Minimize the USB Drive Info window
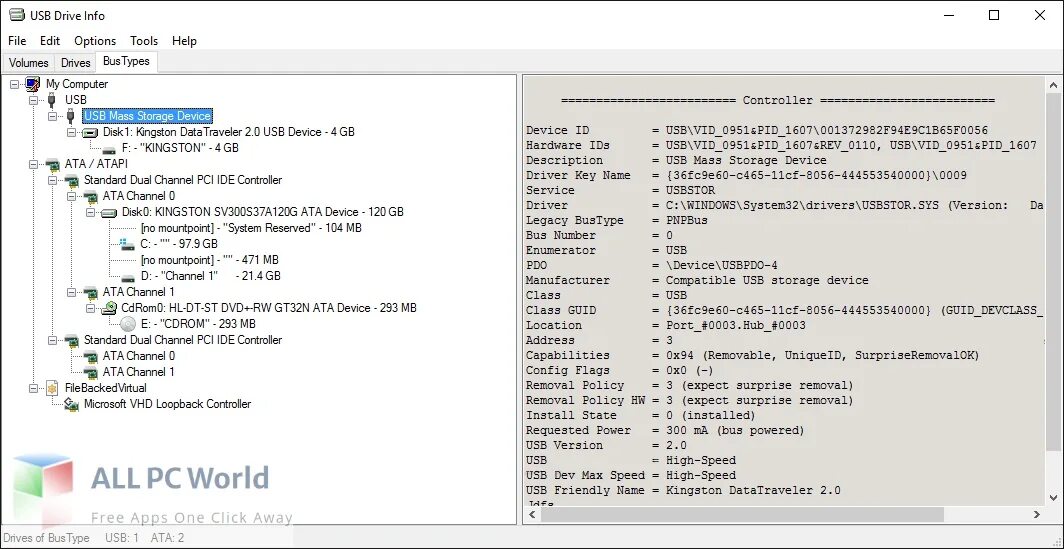This screenshot has width=1064, height=549. point(949,15)
